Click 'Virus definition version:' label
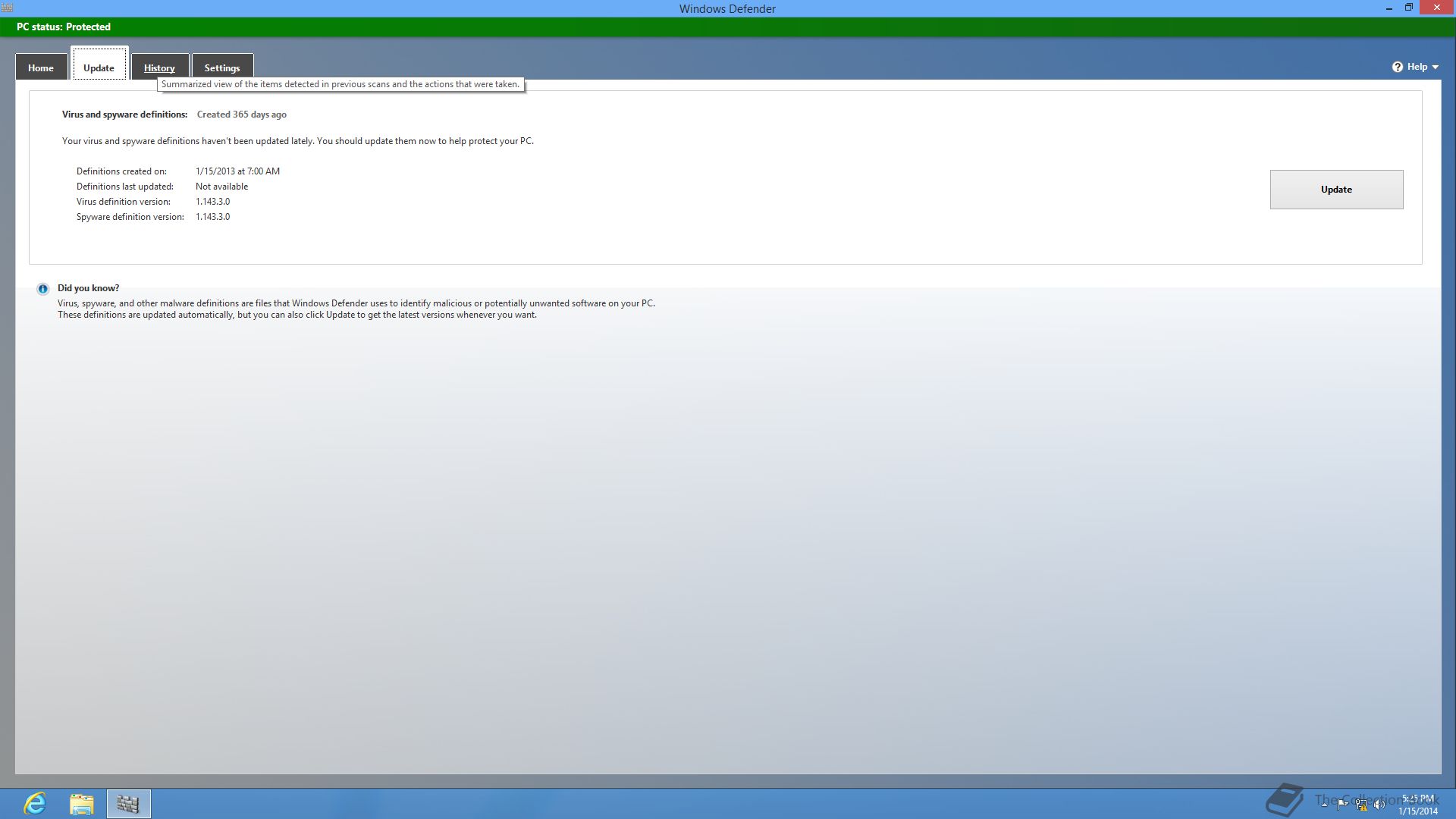 pos(123,202)
